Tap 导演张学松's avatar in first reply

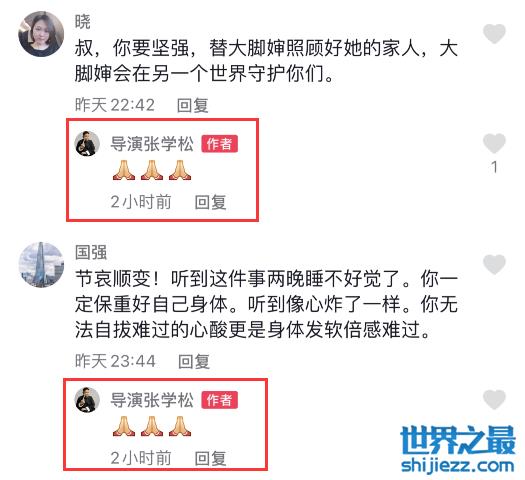click(87, 144)
